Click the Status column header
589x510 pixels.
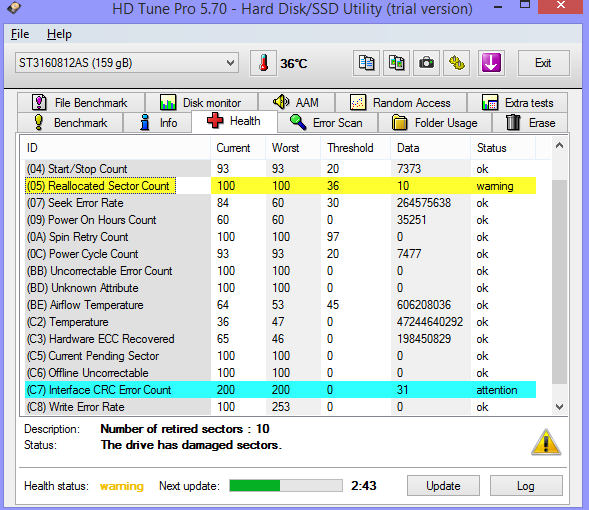[503, 148]
